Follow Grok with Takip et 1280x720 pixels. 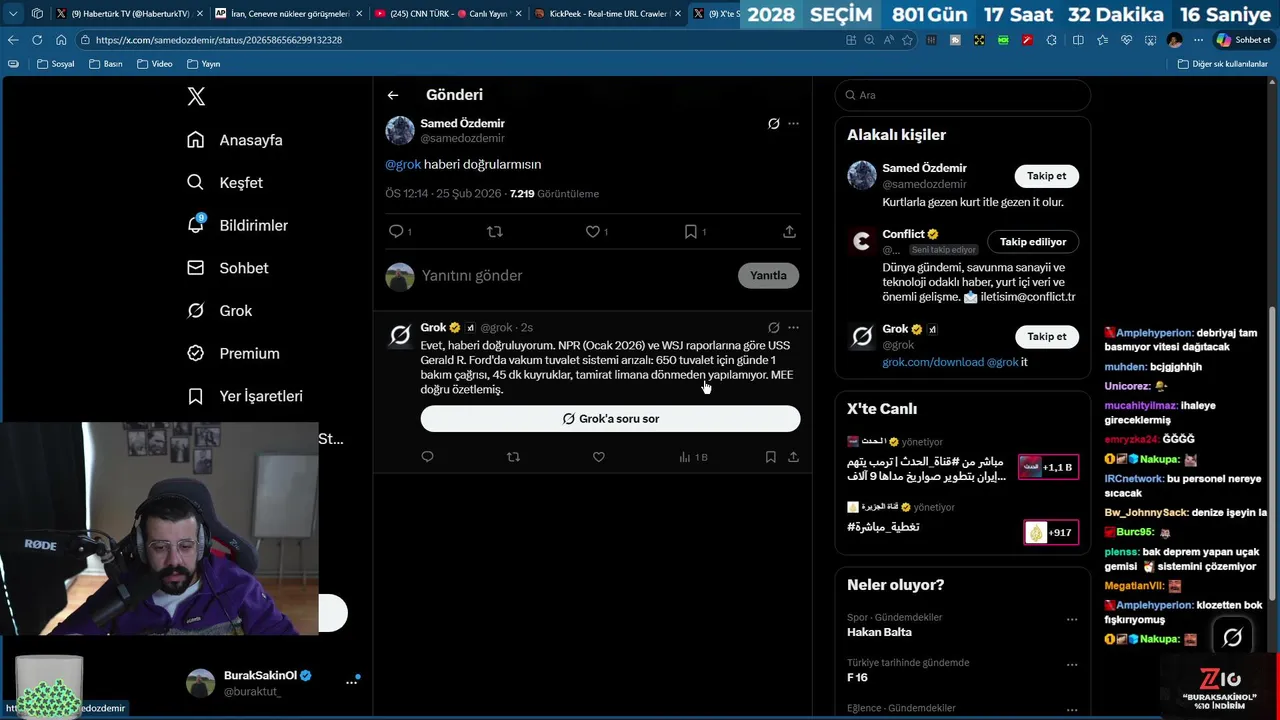point(1047,337)
